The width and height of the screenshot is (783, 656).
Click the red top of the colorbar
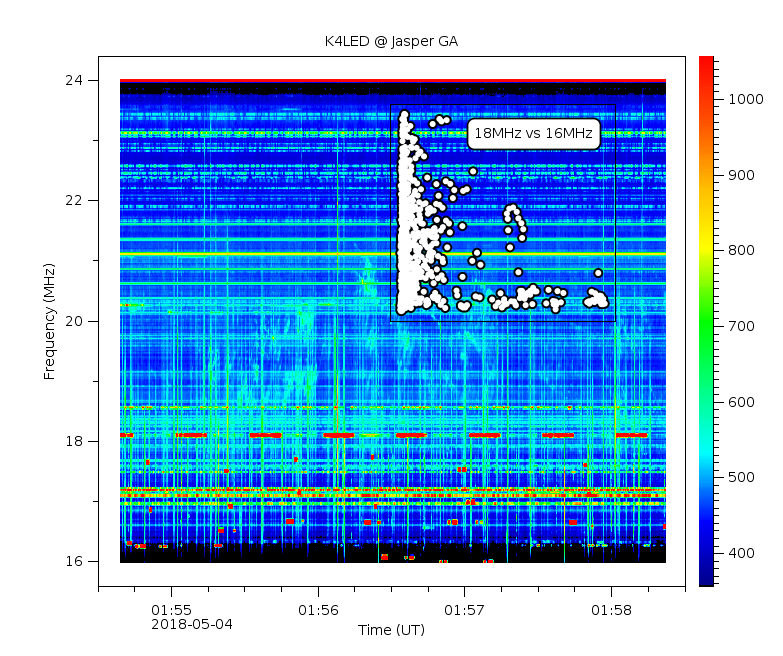click(706, 62)
